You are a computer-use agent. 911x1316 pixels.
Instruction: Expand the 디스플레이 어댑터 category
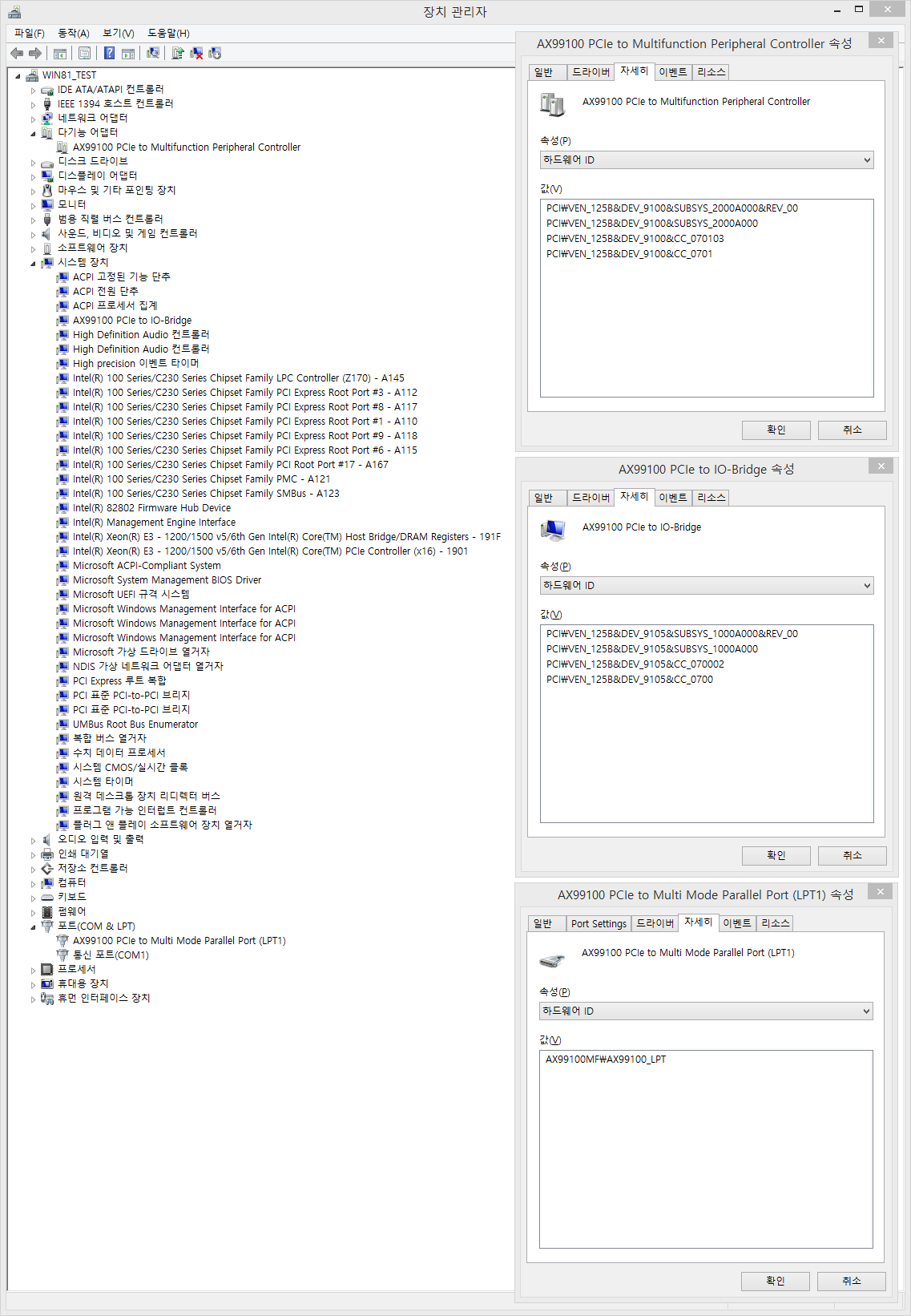point(33,176)
